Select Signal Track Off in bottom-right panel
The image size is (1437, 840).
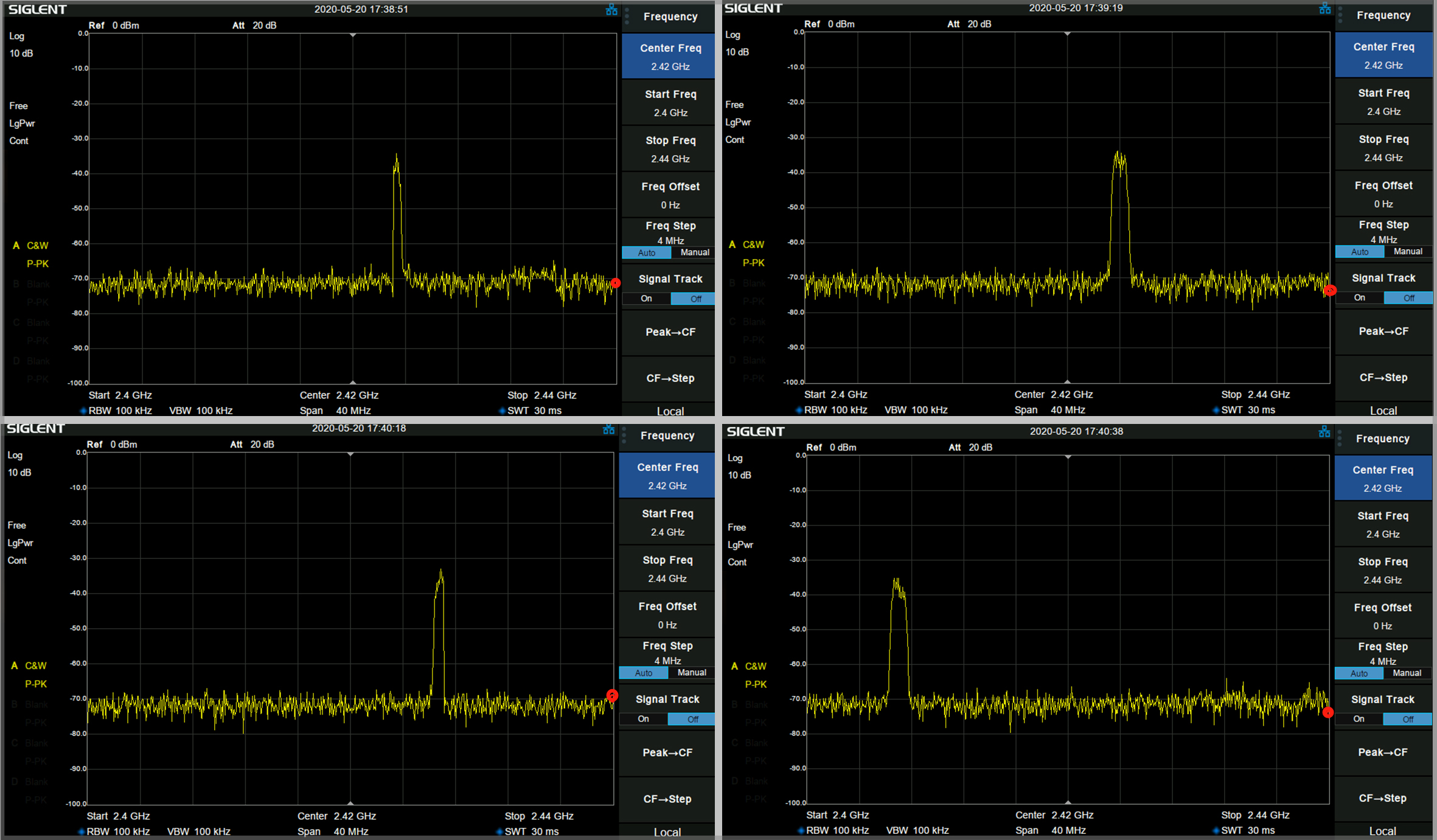coord(1408,720)
